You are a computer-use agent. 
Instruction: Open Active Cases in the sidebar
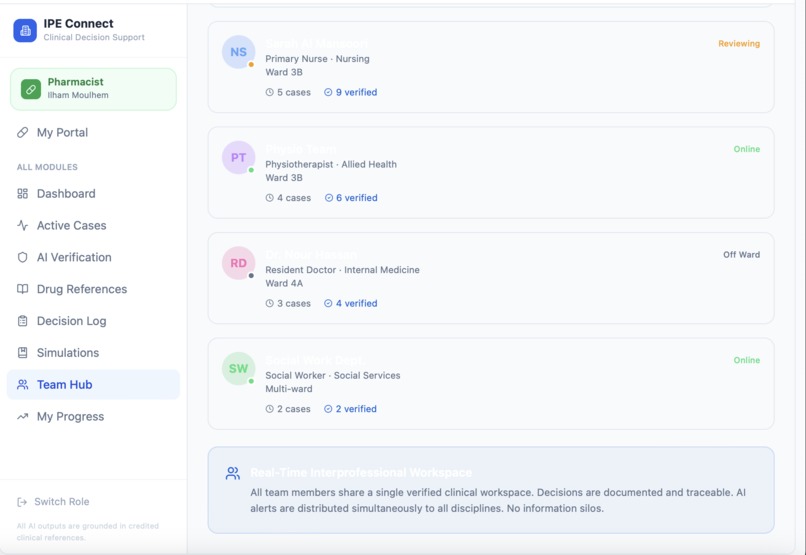[94, 226]
